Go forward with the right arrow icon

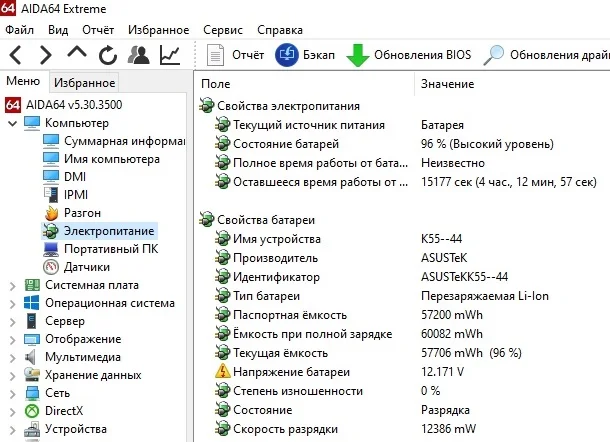click(x=46, y=55)
